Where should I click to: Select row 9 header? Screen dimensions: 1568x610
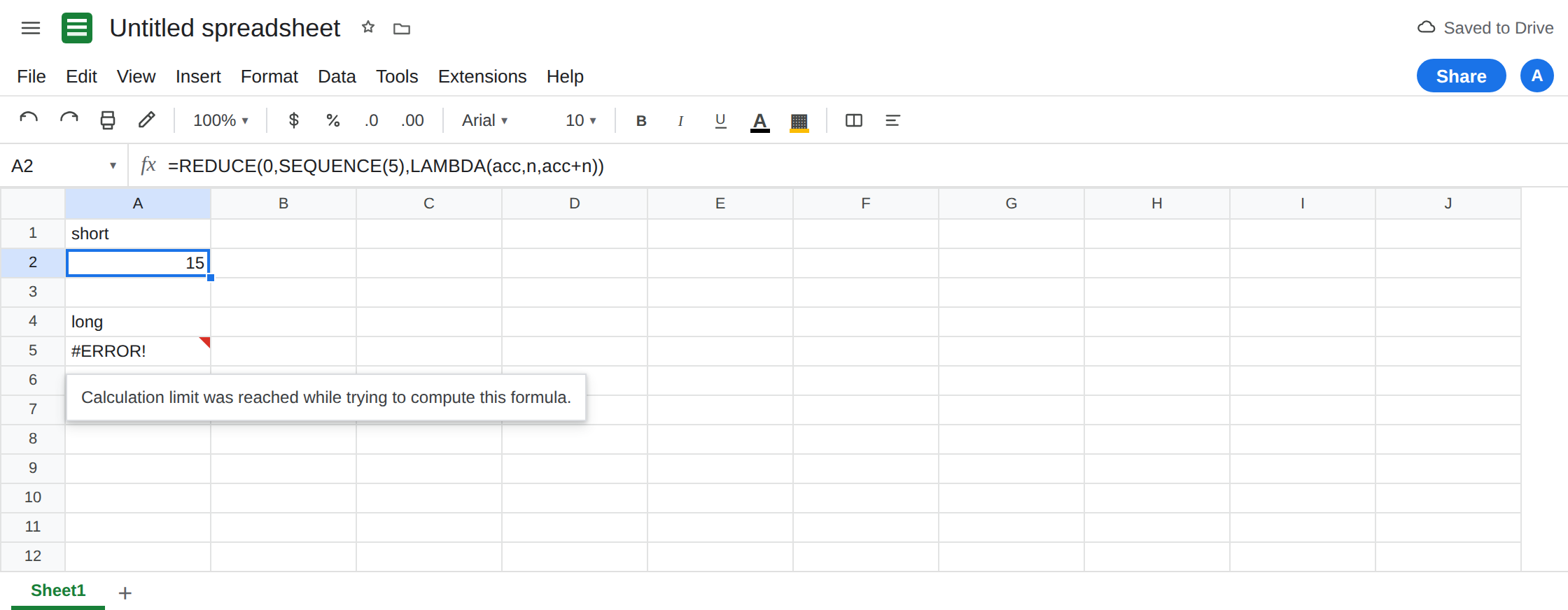33,468
